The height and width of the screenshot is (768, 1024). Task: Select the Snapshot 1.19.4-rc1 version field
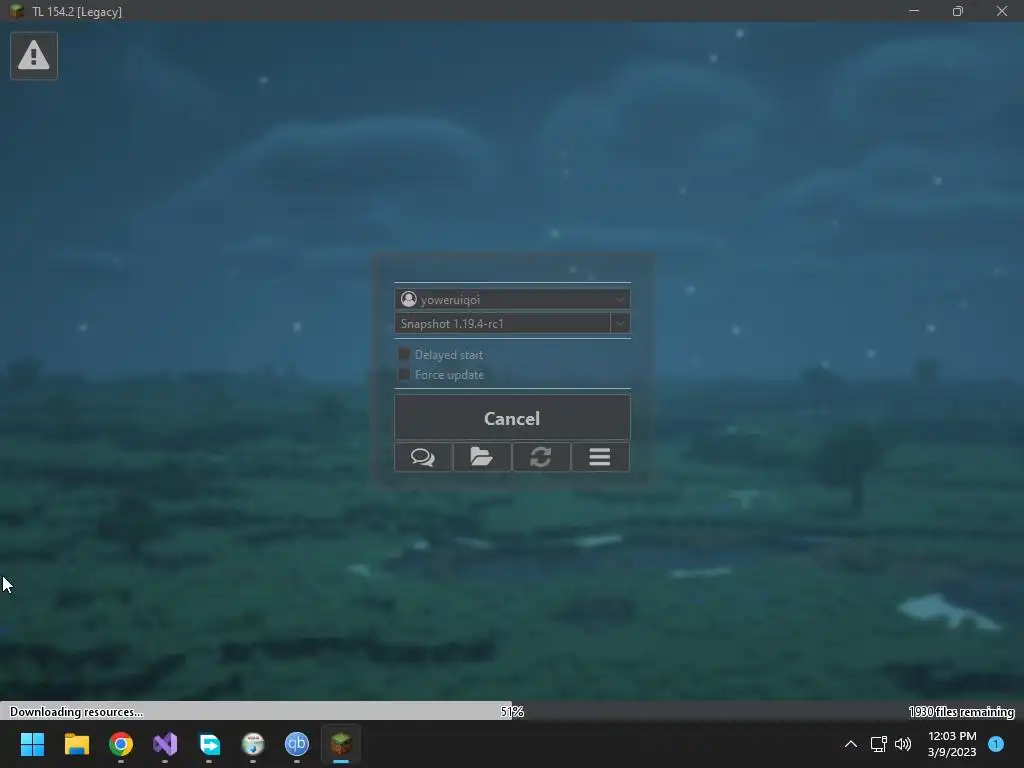[x=502, y=323]
